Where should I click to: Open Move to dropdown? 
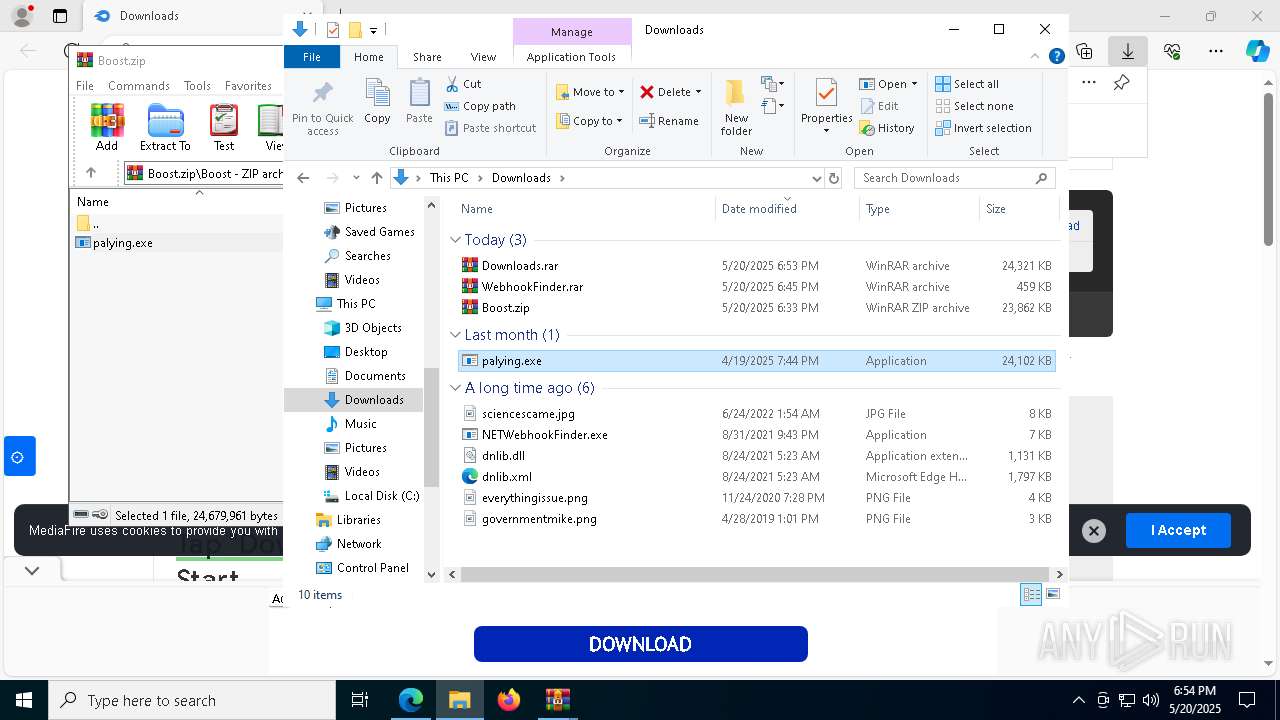tap(590, 92)
